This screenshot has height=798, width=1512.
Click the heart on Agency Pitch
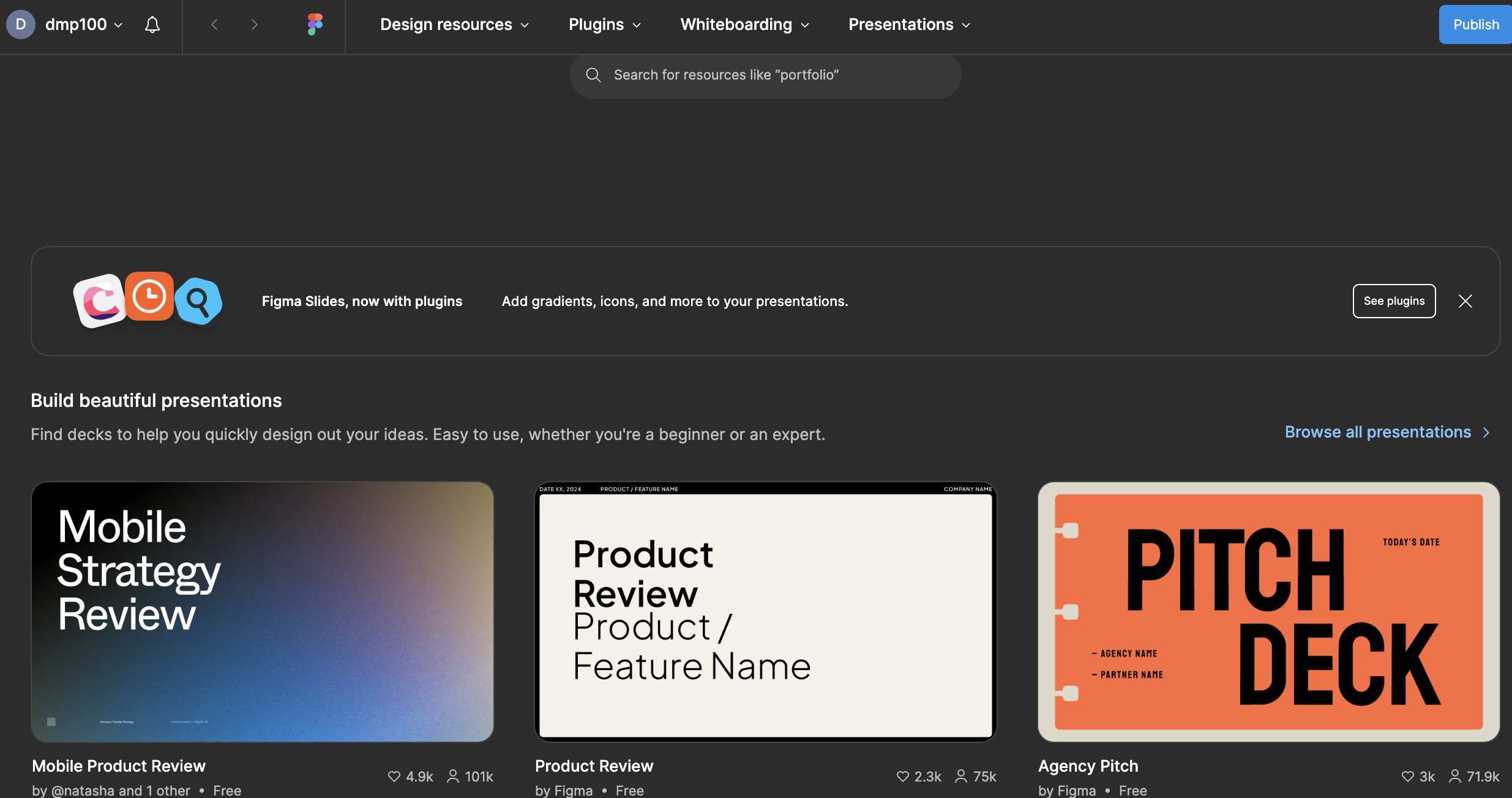click(1407, 776)
